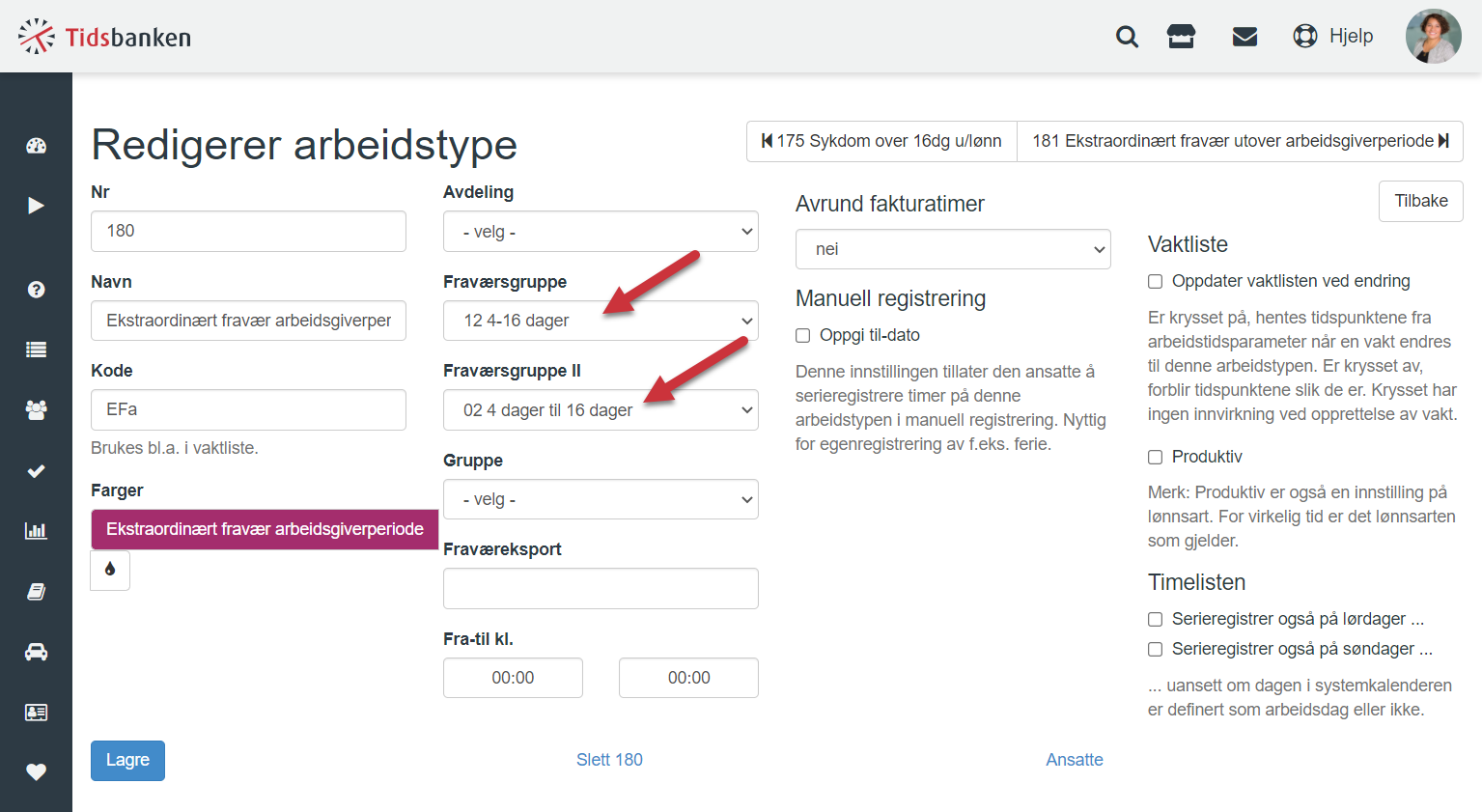Click the Slett 180 link
The width and height of the screenshot is (1482, 812).
[x=609, y=760]
